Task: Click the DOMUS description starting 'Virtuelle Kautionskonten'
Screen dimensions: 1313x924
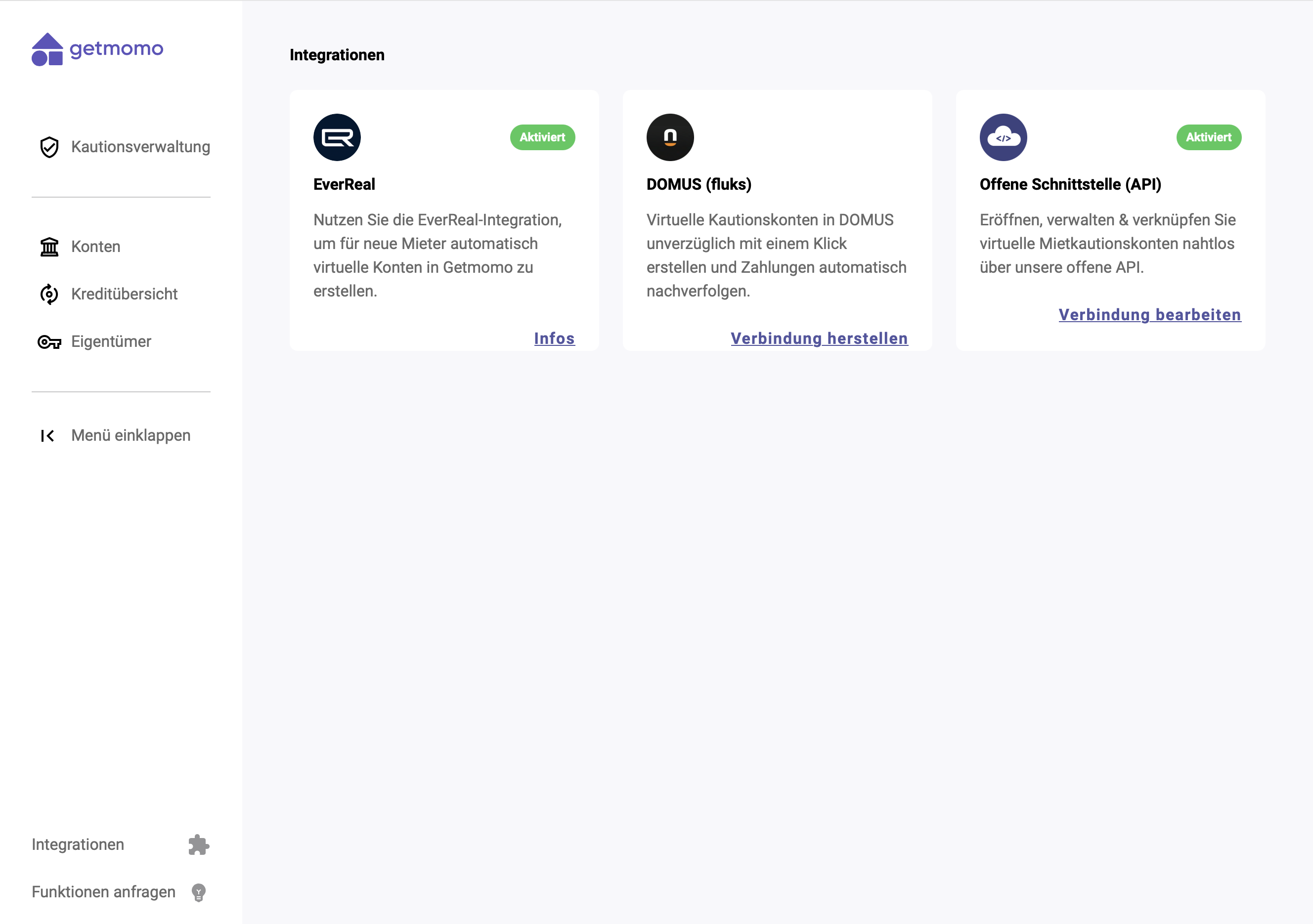Action: point(777,255)
